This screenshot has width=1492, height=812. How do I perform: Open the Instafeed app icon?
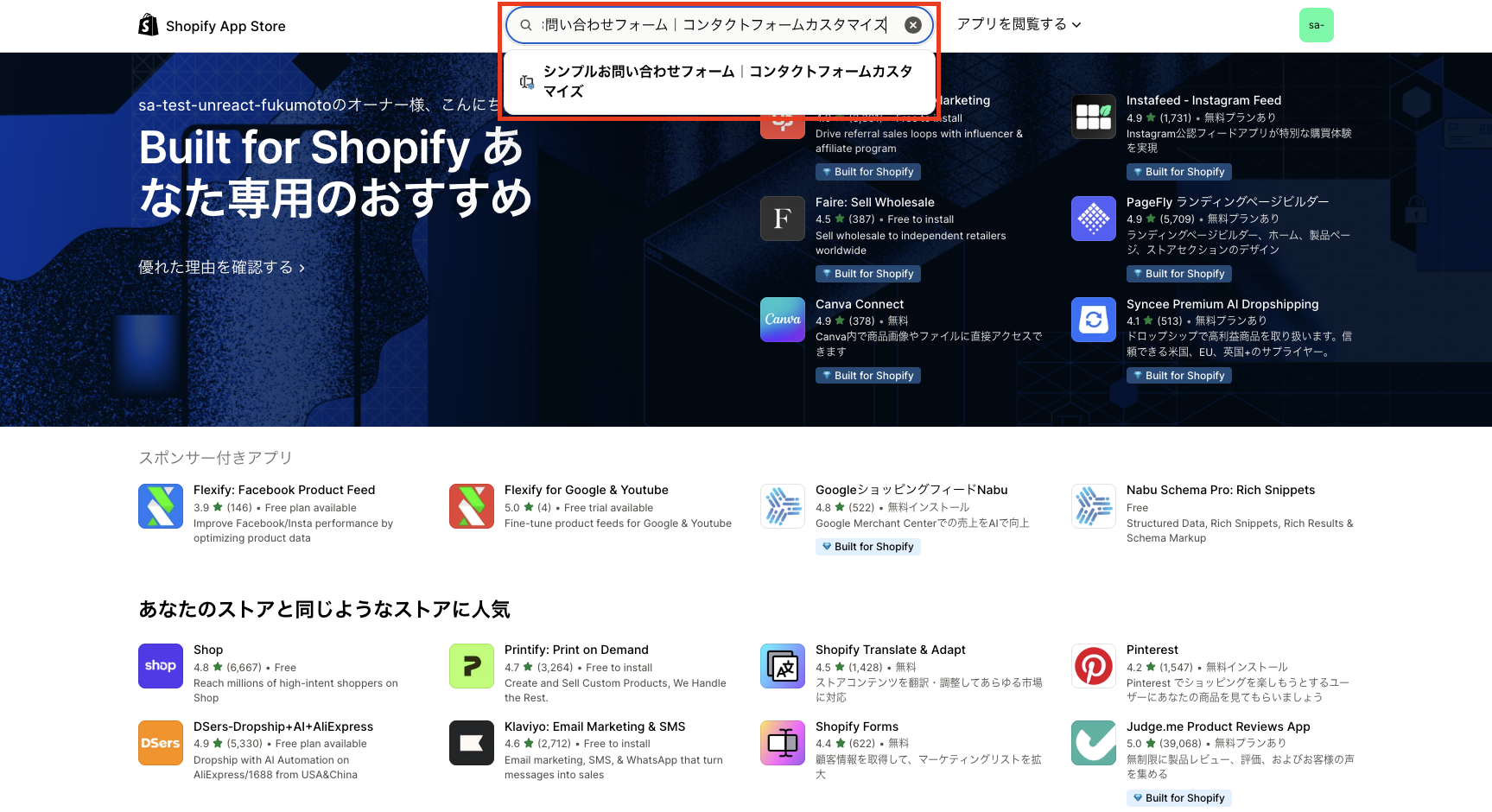point(1094,117)
